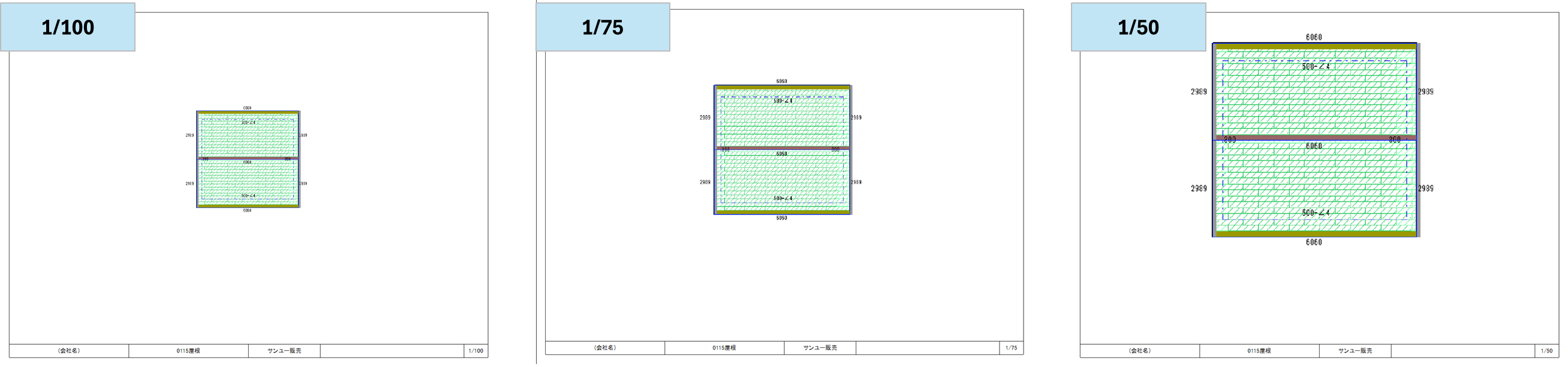
Task: Select the 1/75 scale label box
Action: click(x=603, y=27)
